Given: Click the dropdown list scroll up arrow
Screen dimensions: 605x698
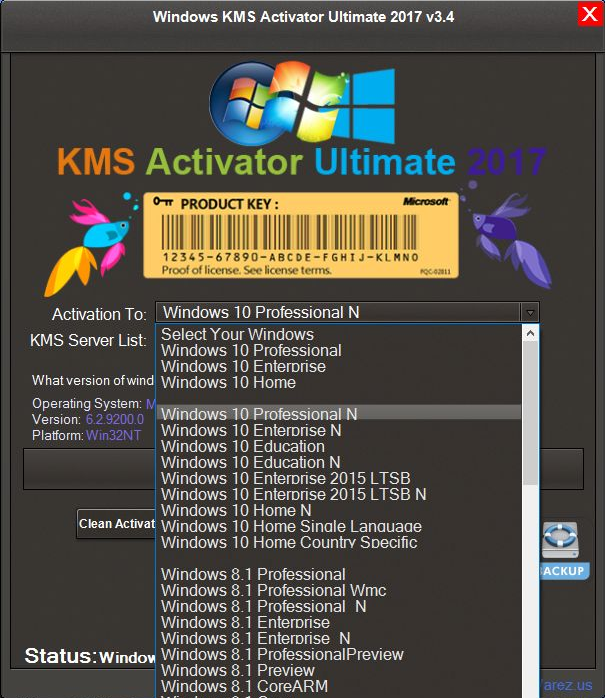Looking at the screenshot, I should (530, 333).
